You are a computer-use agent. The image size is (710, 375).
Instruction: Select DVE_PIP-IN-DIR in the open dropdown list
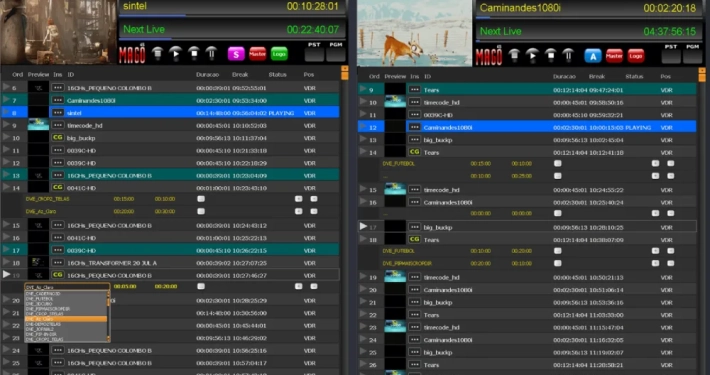click(x=66, y=334)
